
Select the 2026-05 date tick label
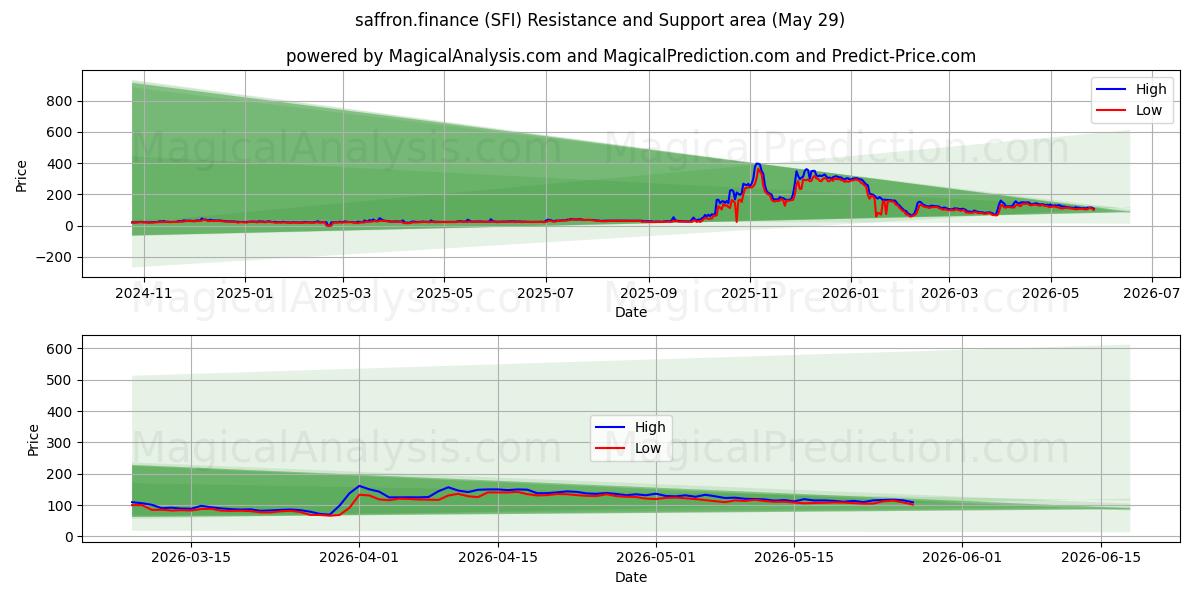(x=1050, y=294)
